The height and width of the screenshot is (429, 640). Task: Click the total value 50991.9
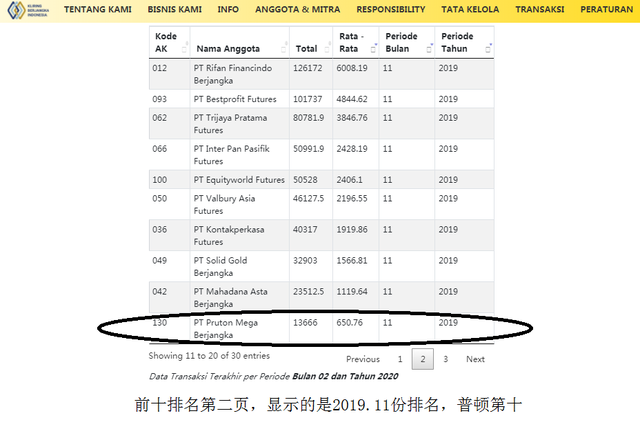click(309, 149)
